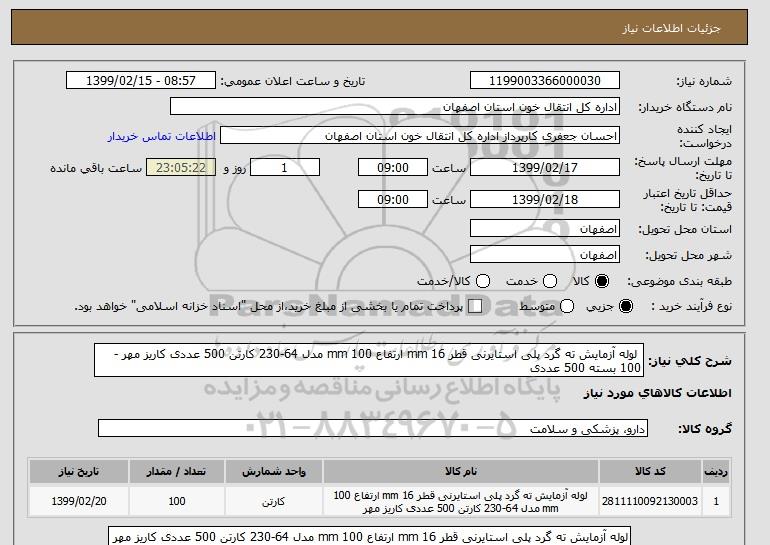Click the جزئیات اطلاعات نیاز header title
This screenshot has height=545, width=770.
tap(671, 28)
